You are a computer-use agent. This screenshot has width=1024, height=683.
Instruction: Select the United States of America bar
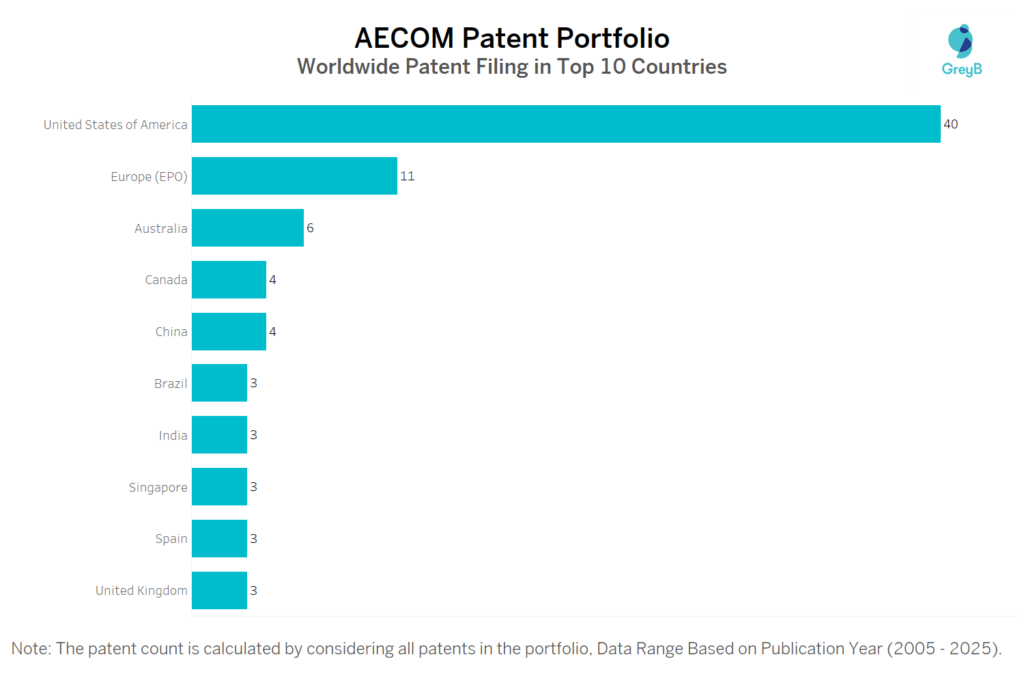[565, 124]
